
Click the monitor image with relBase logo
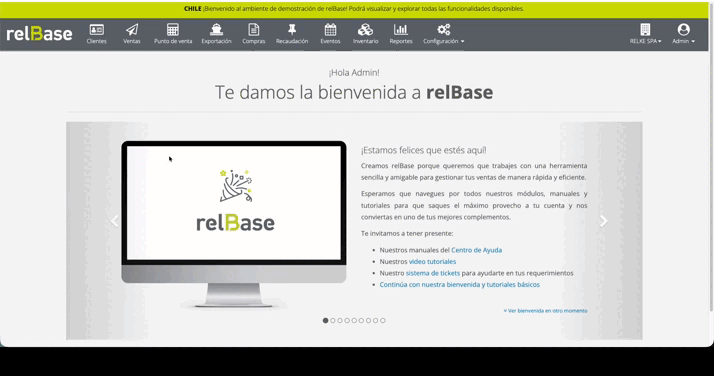pos(234,224)
